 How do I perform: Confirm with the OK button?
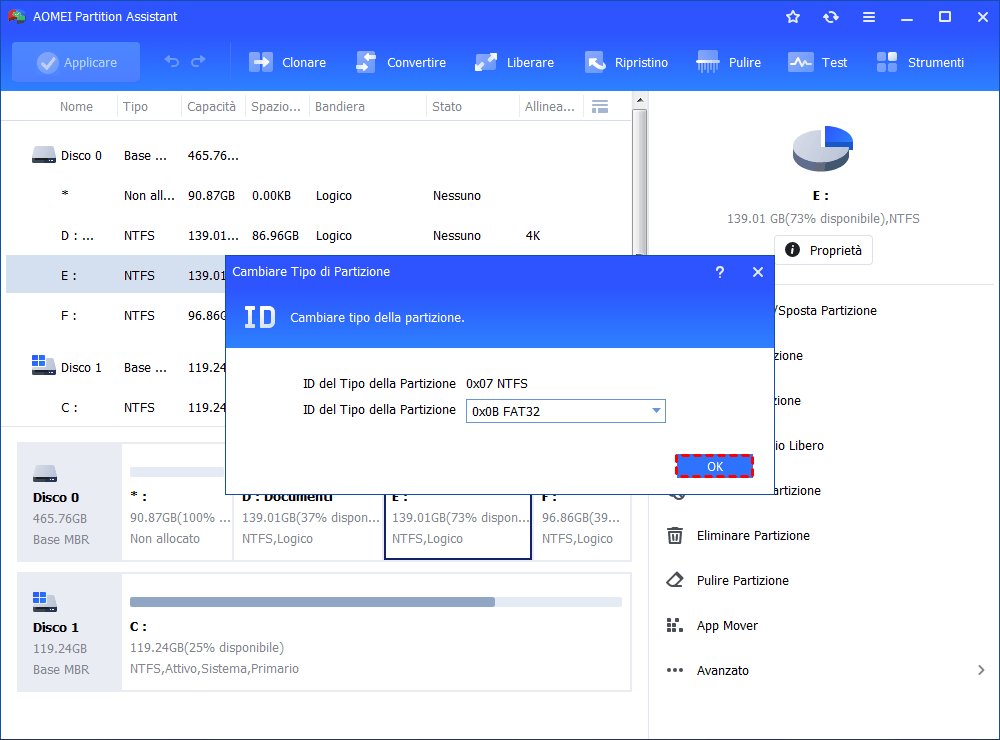coord(714,466)
